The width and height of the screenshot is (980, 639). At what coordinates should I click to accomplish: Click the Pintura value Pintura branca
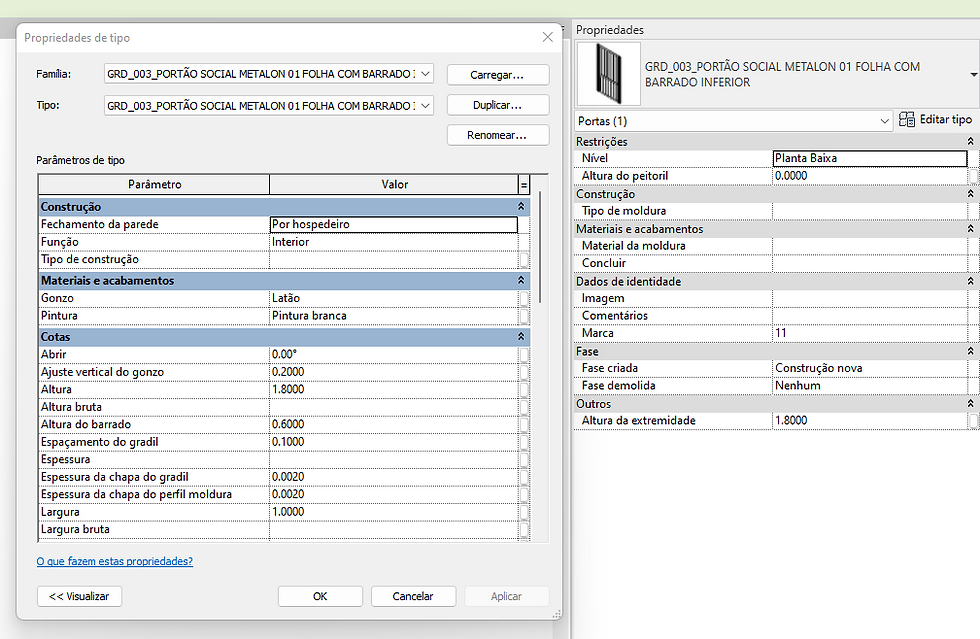394,316
